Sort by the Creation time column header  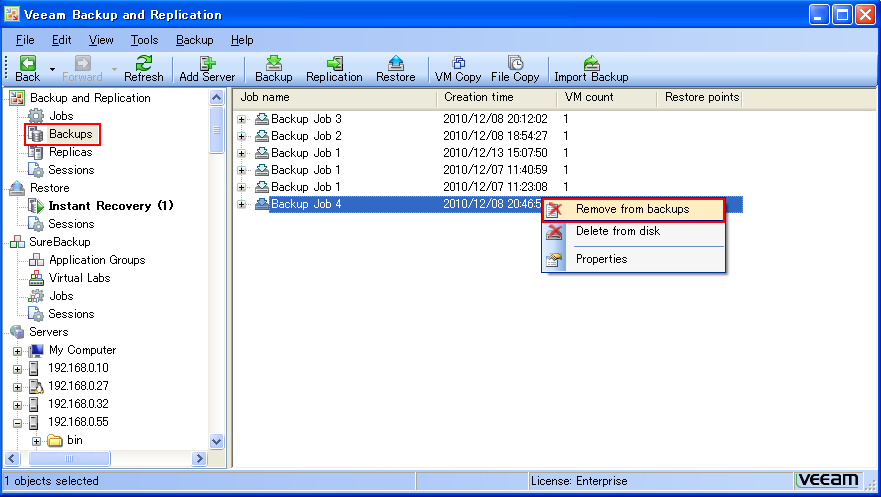[x=497, y=97]
